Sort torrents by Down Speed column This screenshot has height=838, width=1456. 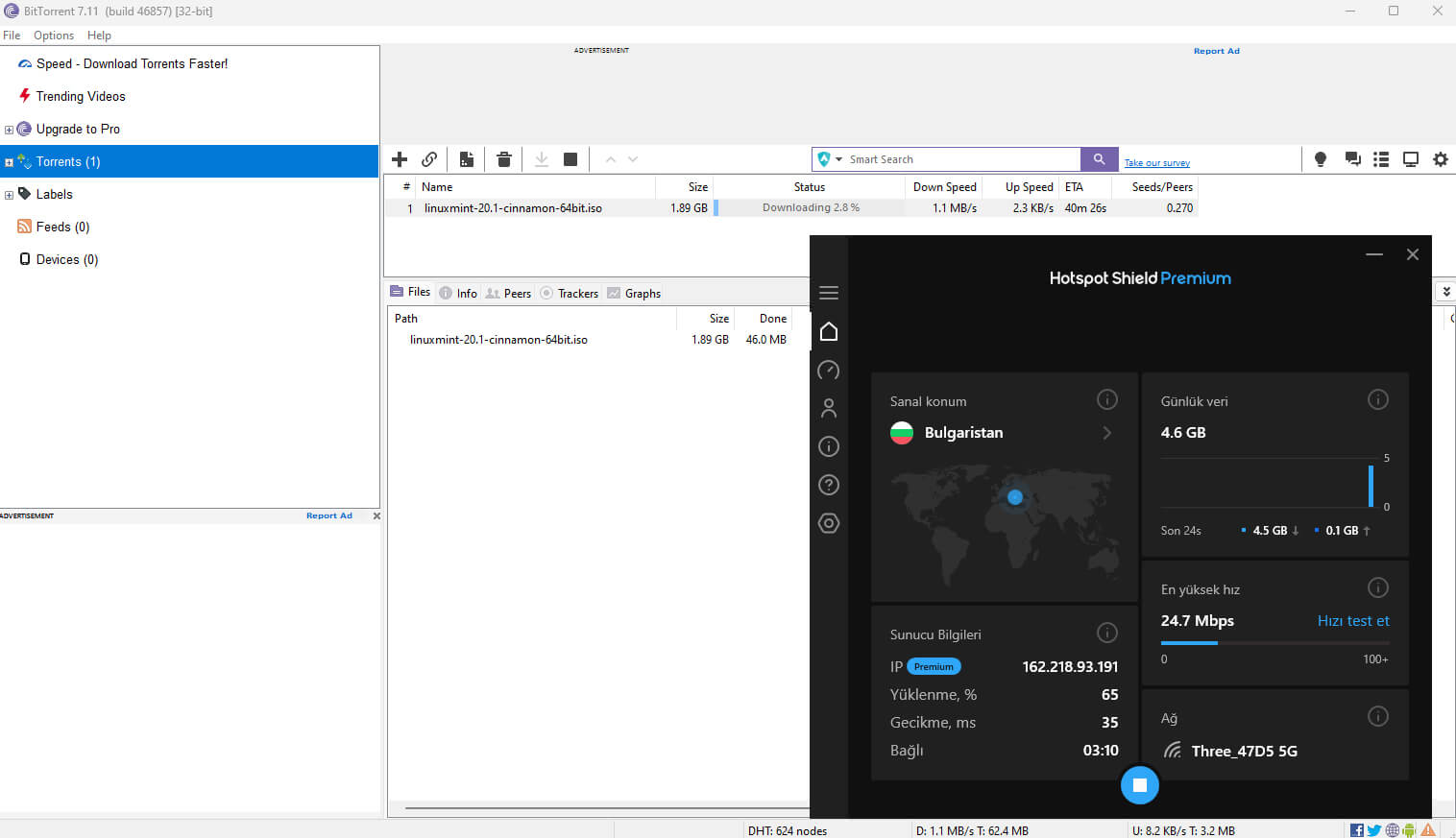click(x=944, y=187)
